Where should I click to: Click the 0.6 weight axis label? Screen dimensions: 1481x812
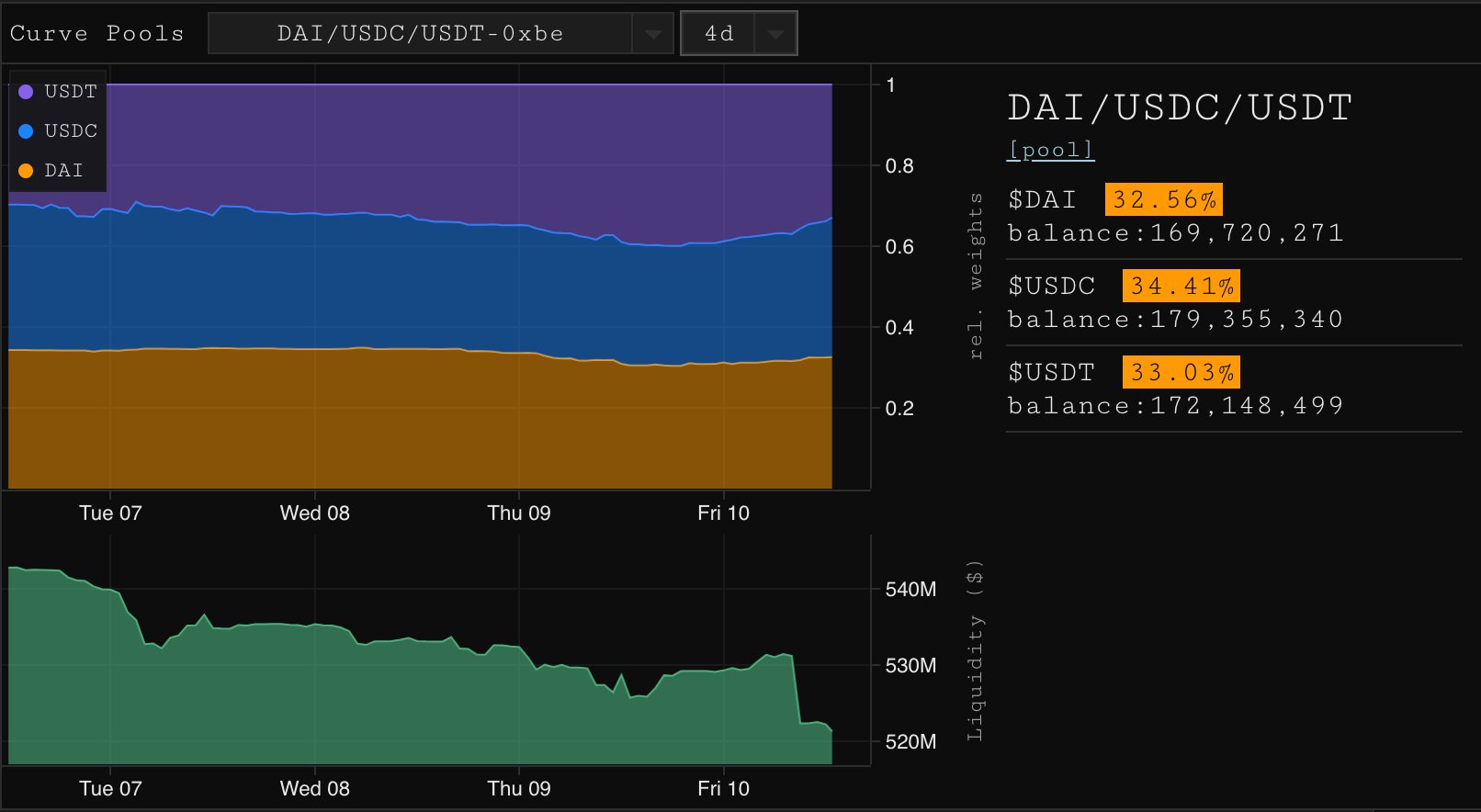coord(899,247)
